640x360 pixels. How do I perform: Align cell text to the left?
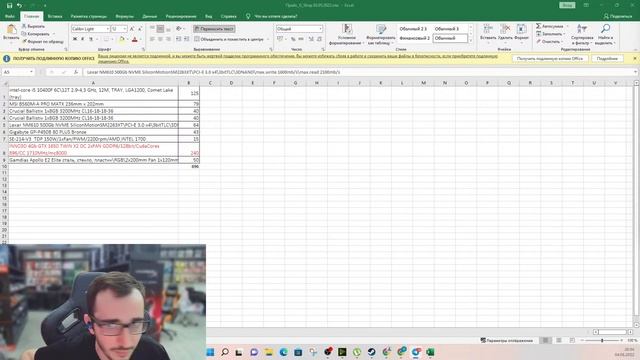(152, 39)
